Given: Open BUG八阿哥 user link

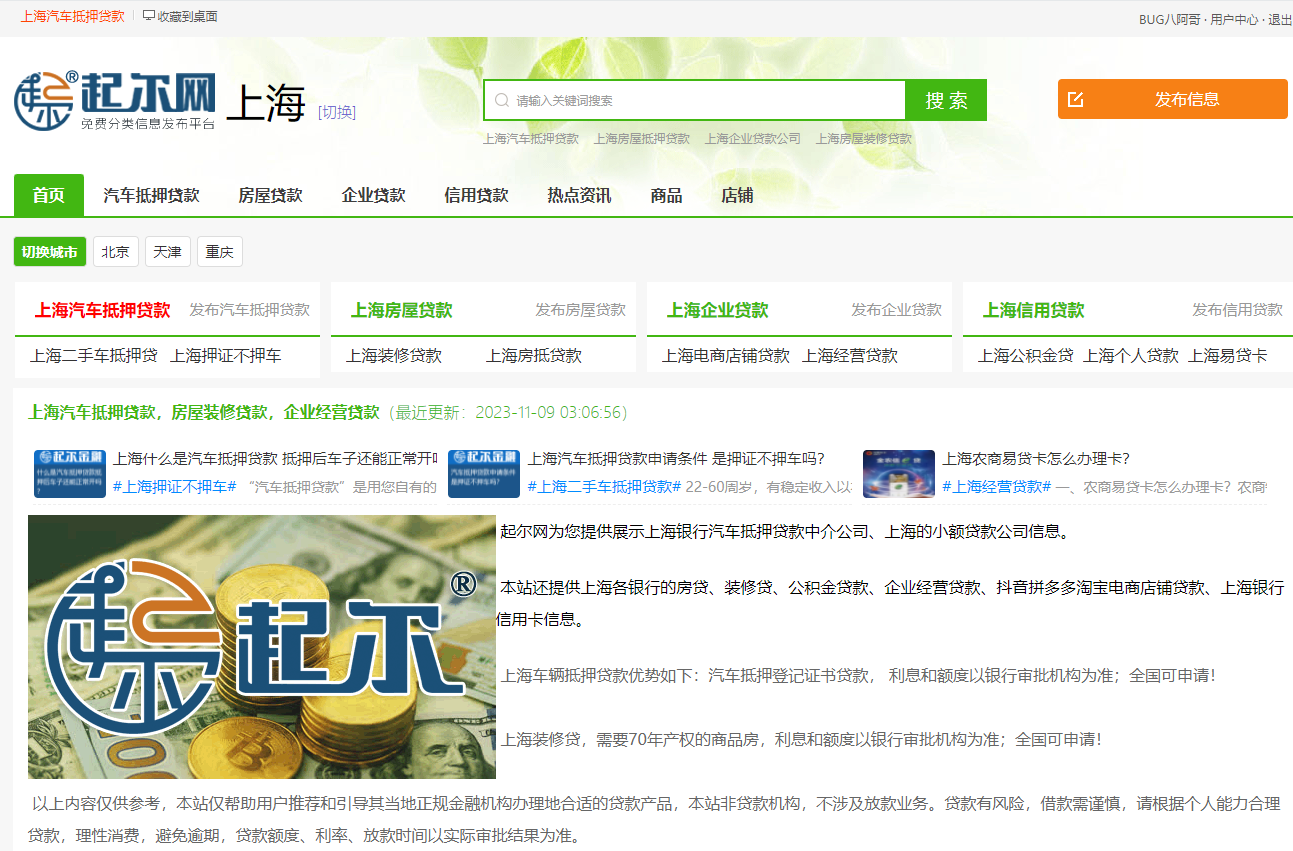Looking at the screenshot, I should tap(1170, 19).
